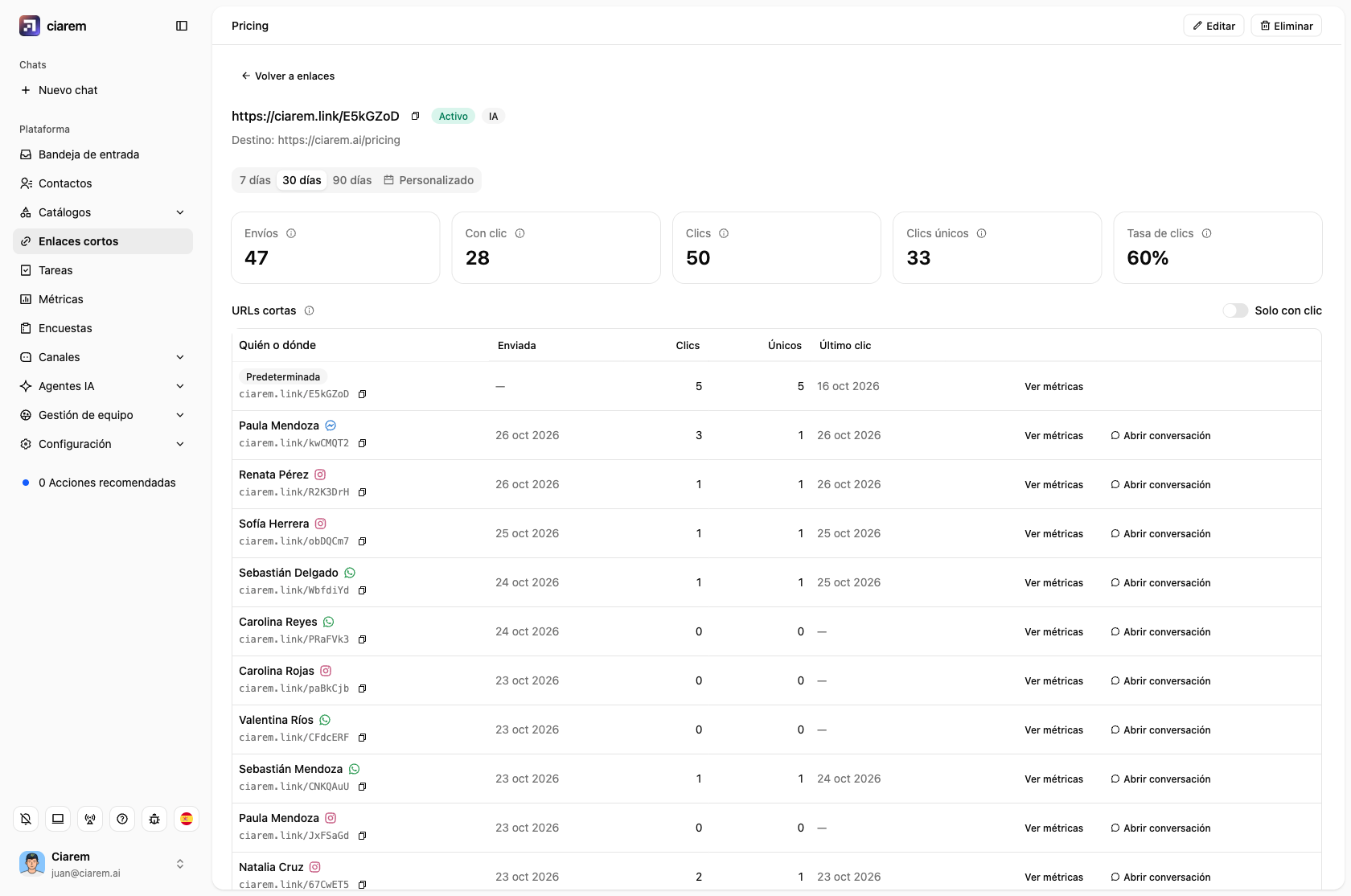This screenshot has height=896, width=1351.
Task: Expand the Configuración section
Action: tap(103, 444)
